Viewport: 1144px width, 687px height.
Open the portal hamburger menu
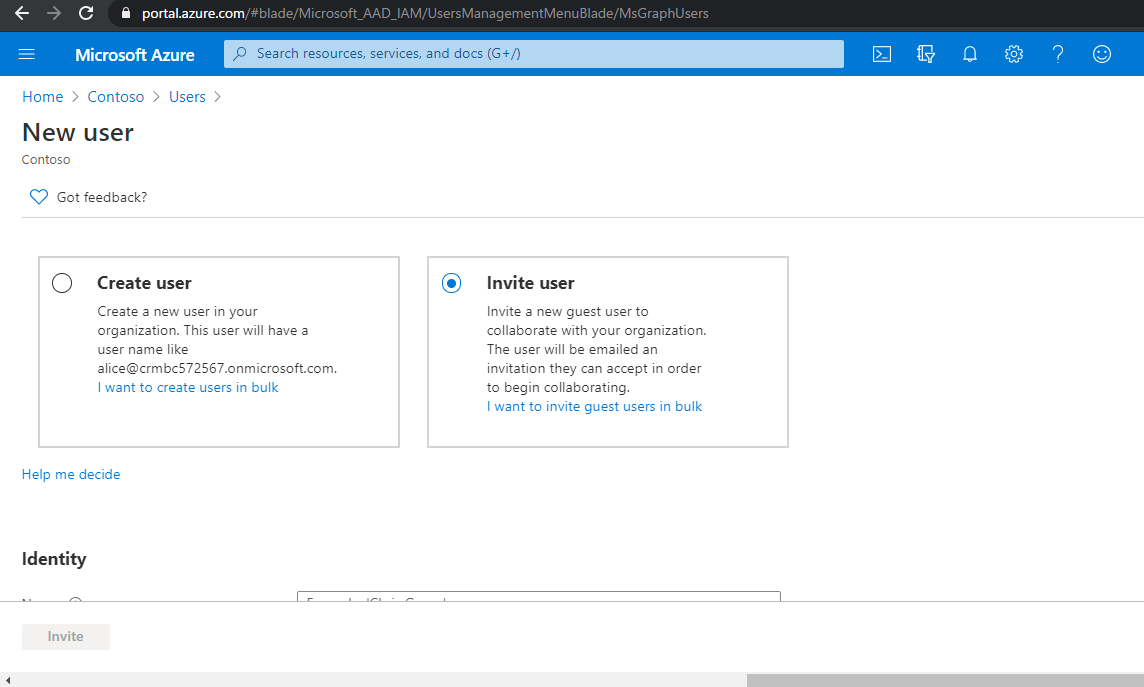pyautogui.click(x=26, y=54)
